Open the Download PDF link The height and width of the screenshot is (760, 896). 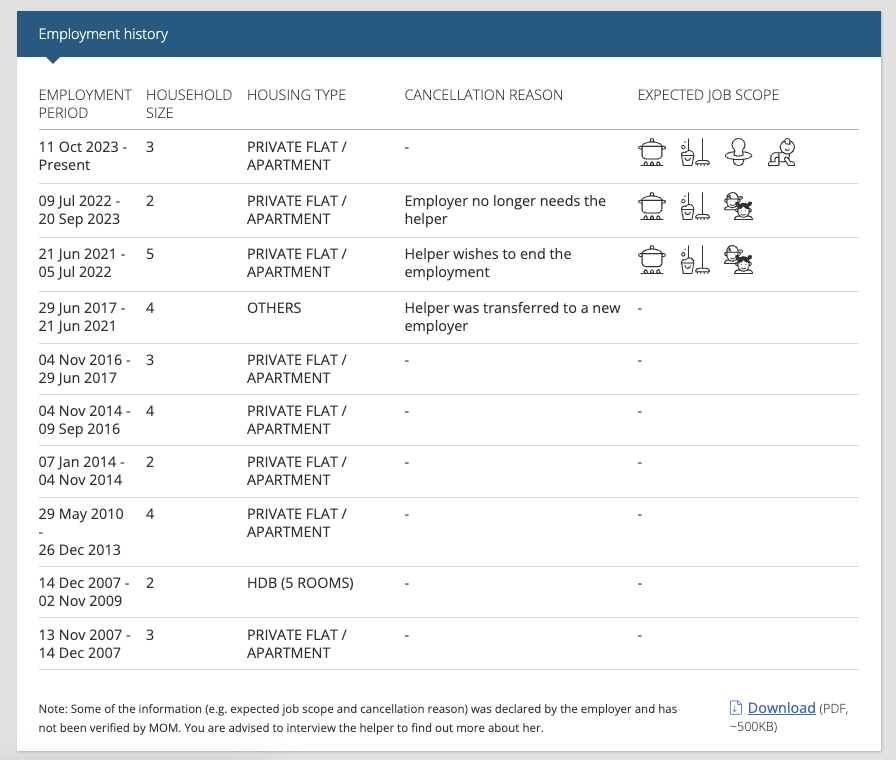pyautogui.click(x=781, y=707)
